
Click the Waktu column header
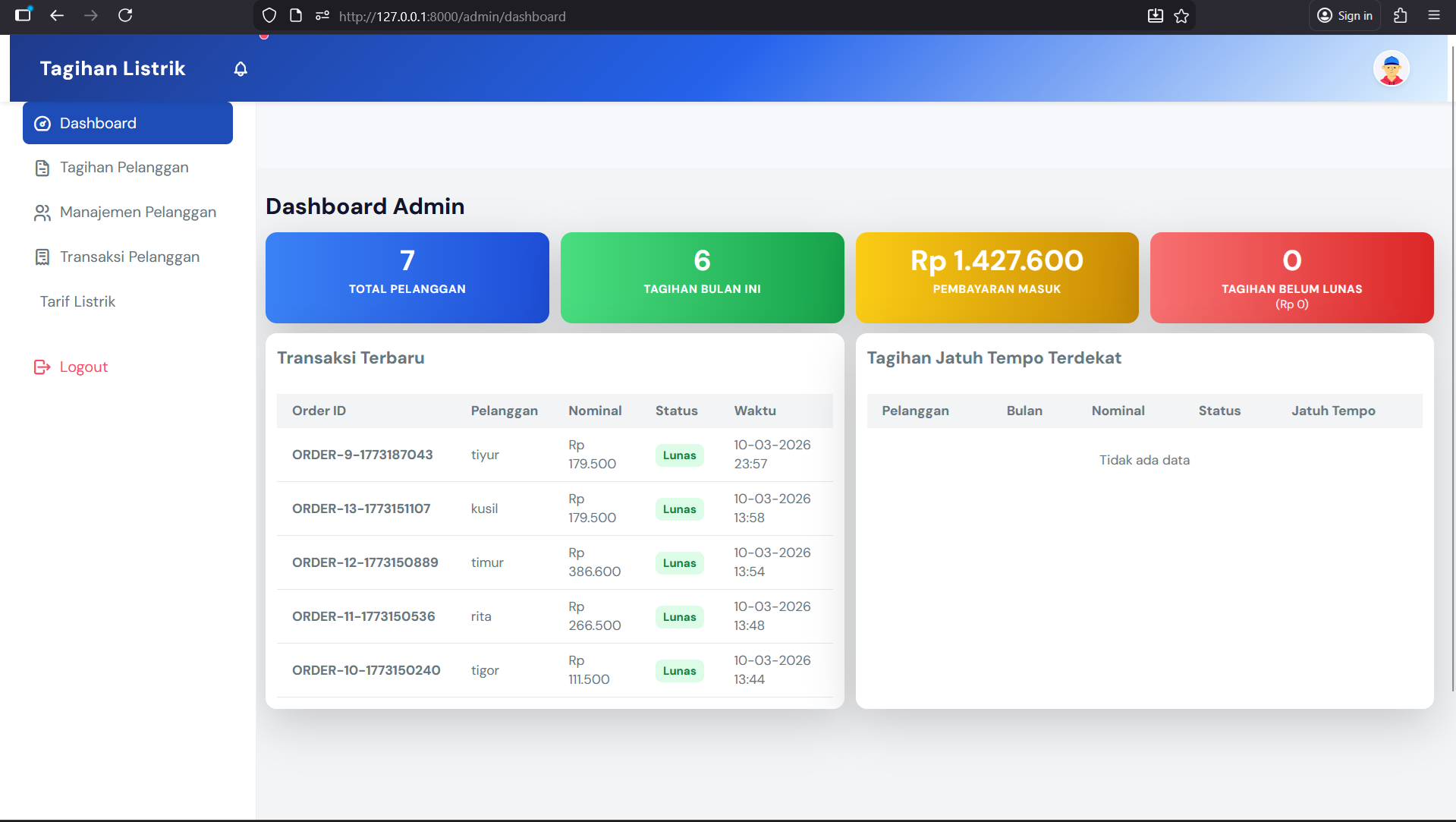755,411
